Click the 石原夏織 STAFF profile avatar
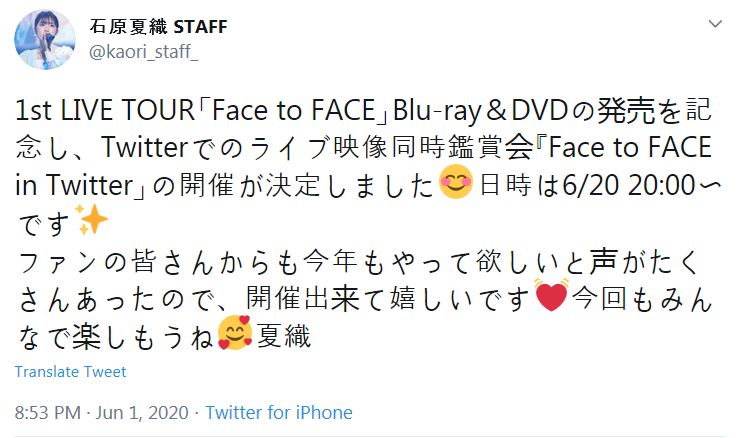The image size is (742, 438). tap(44, 39)
